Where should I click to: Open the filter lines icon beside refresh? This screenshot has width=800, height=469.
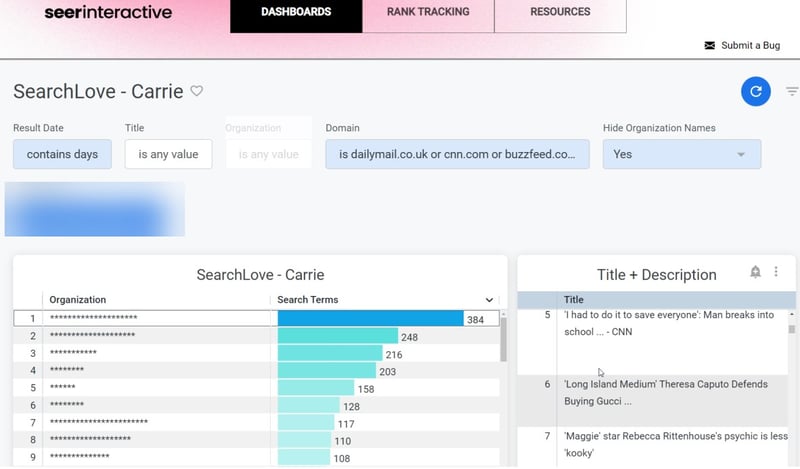(x=792, y=92)
